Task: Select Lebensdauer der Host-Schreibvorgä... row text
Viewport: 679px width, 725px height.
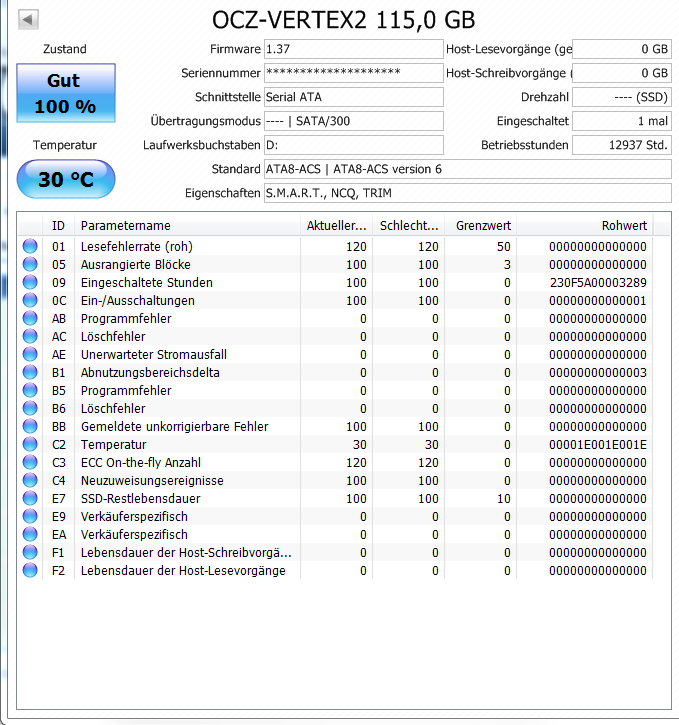Action: tap(186, 553)
